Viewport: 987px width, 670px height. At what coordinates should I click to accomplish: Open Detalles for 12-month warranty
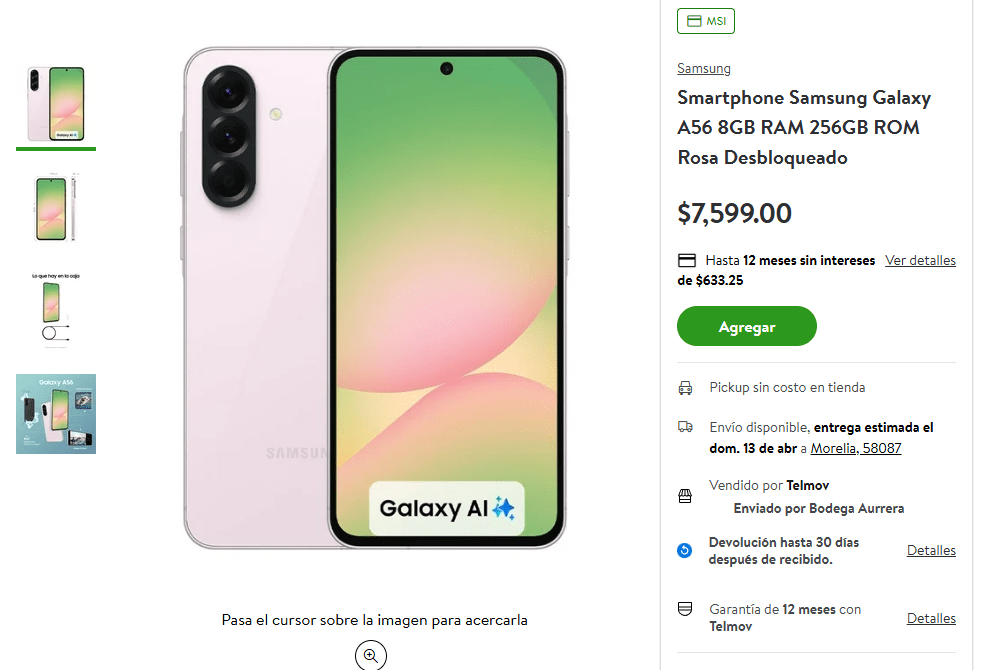click(x=931, y=618)
